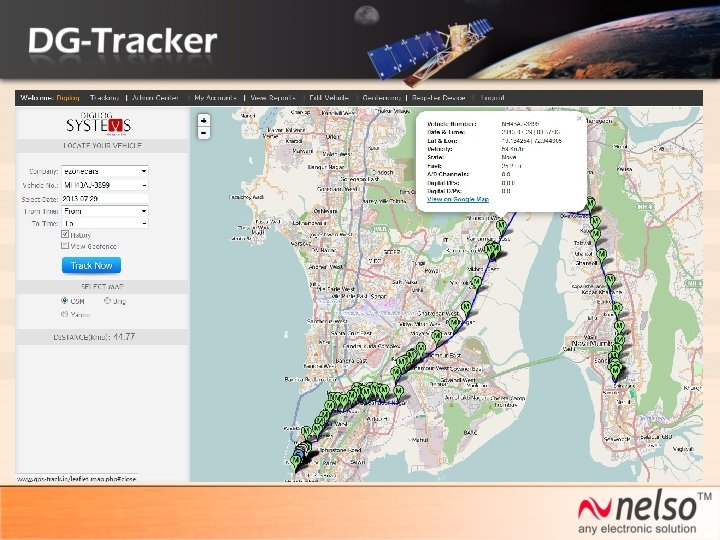The height and width of the screenshot is (540, 720).
Task: Open Register Device page
Action: (x=439, y=98)
